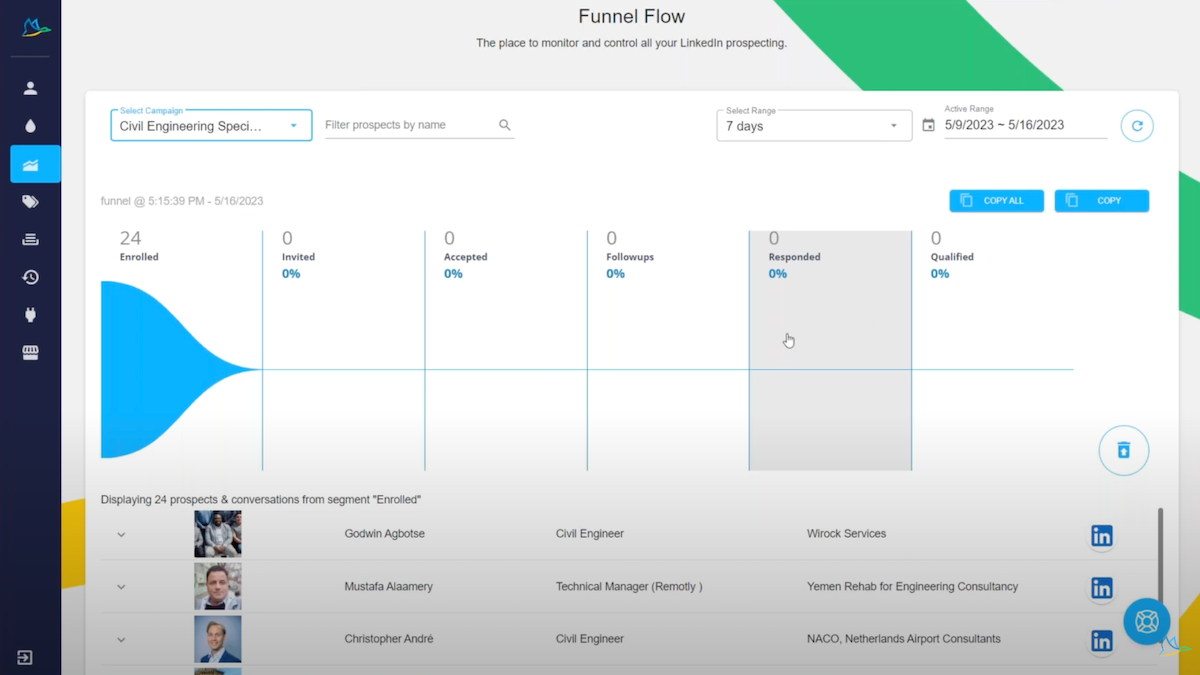Click the bird logo at sidebar top
The image size is (1200, 675).
click(36, 27)
